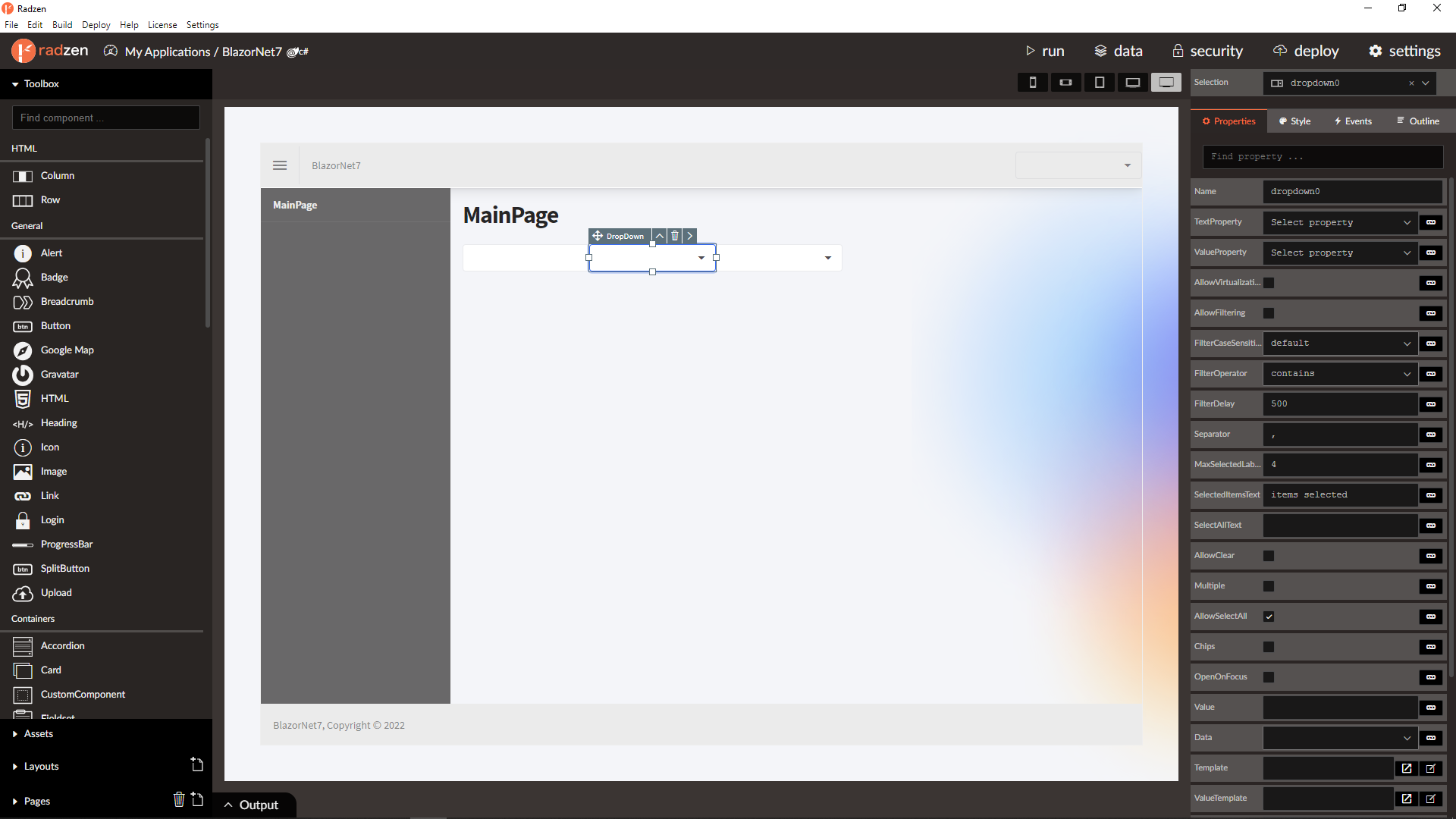The height and width of the screenshot is (819, 1456).
Task: Open the Template editor external link icon
Action: tap(1407, 767)
